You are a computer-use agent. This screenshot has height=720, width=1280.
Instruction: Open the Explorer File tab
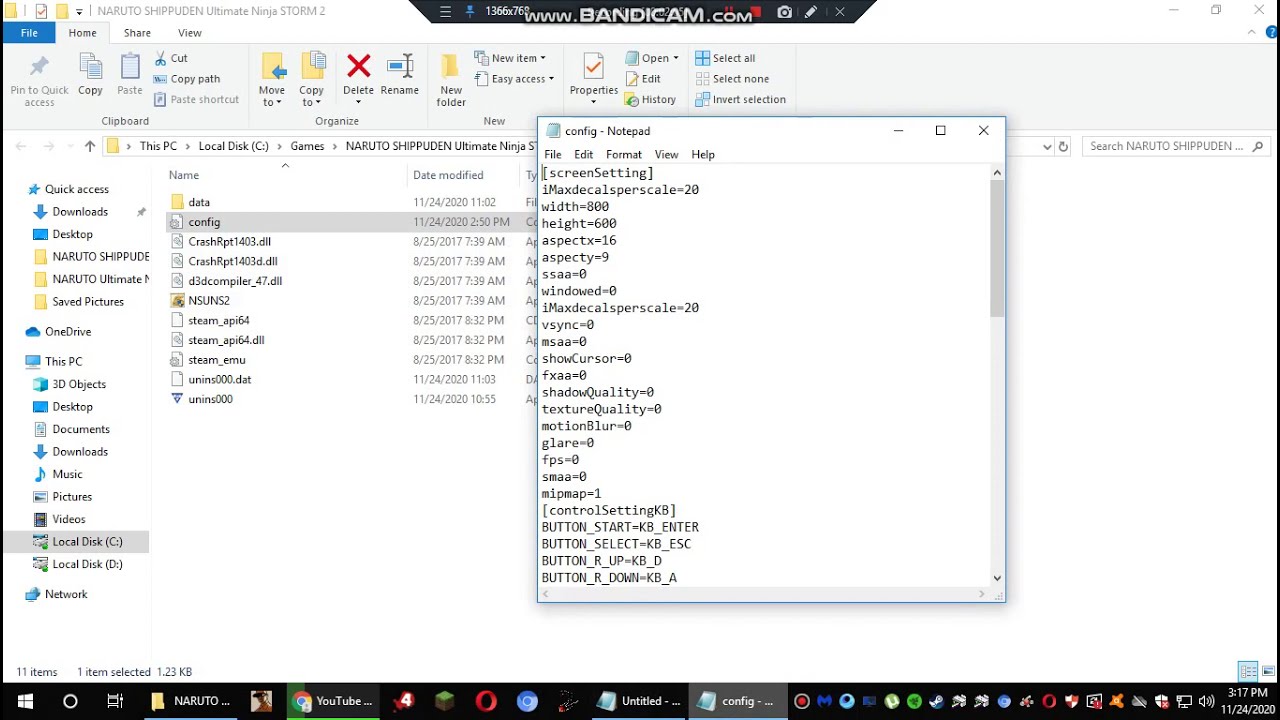[x=29, y=33]
